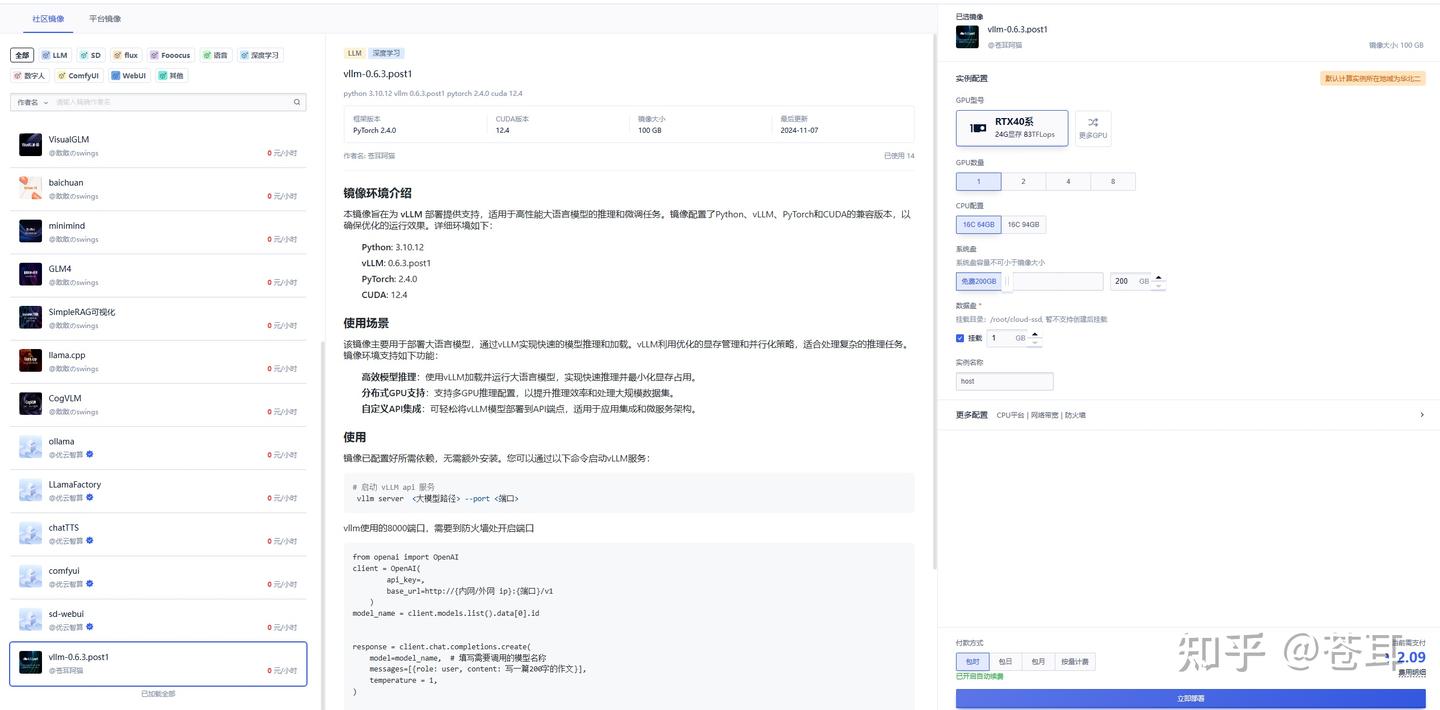Viewport: 1440px width, 710px height.
Task: Filter images by ComfyUI tag
Action: coord(78,75)
